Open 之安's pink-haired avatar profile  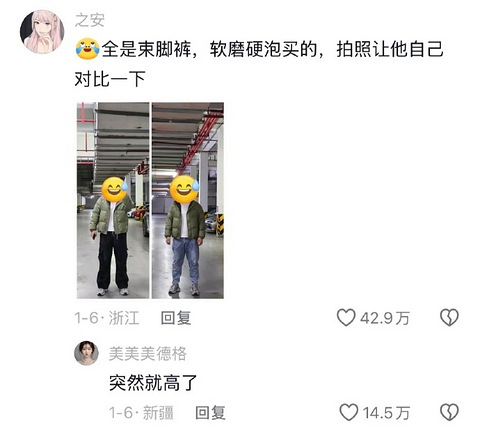(x=42, y=32)
